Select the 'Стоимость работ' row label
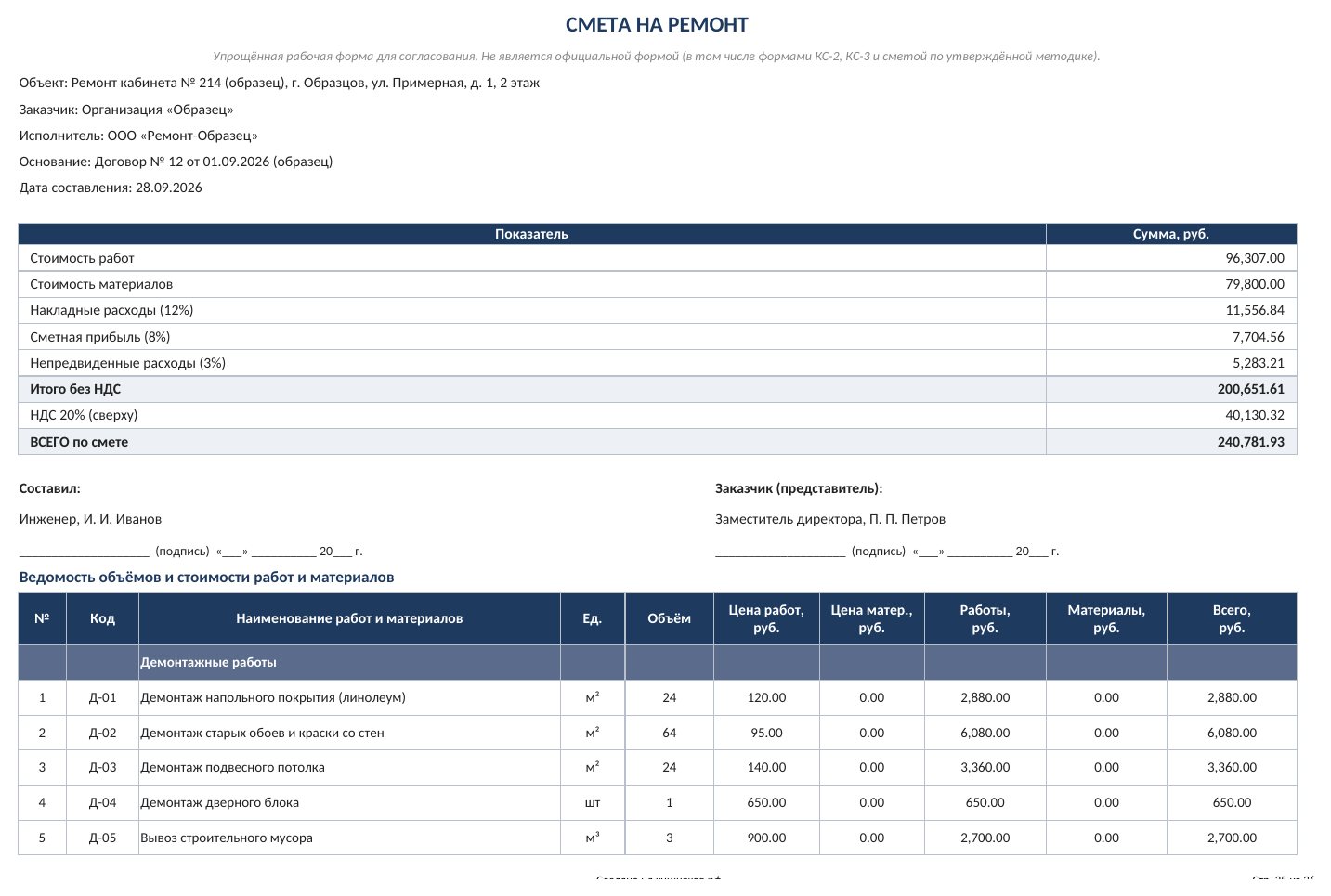The height and width of the screenshot is (896, 1331). [x=82, y=258]
